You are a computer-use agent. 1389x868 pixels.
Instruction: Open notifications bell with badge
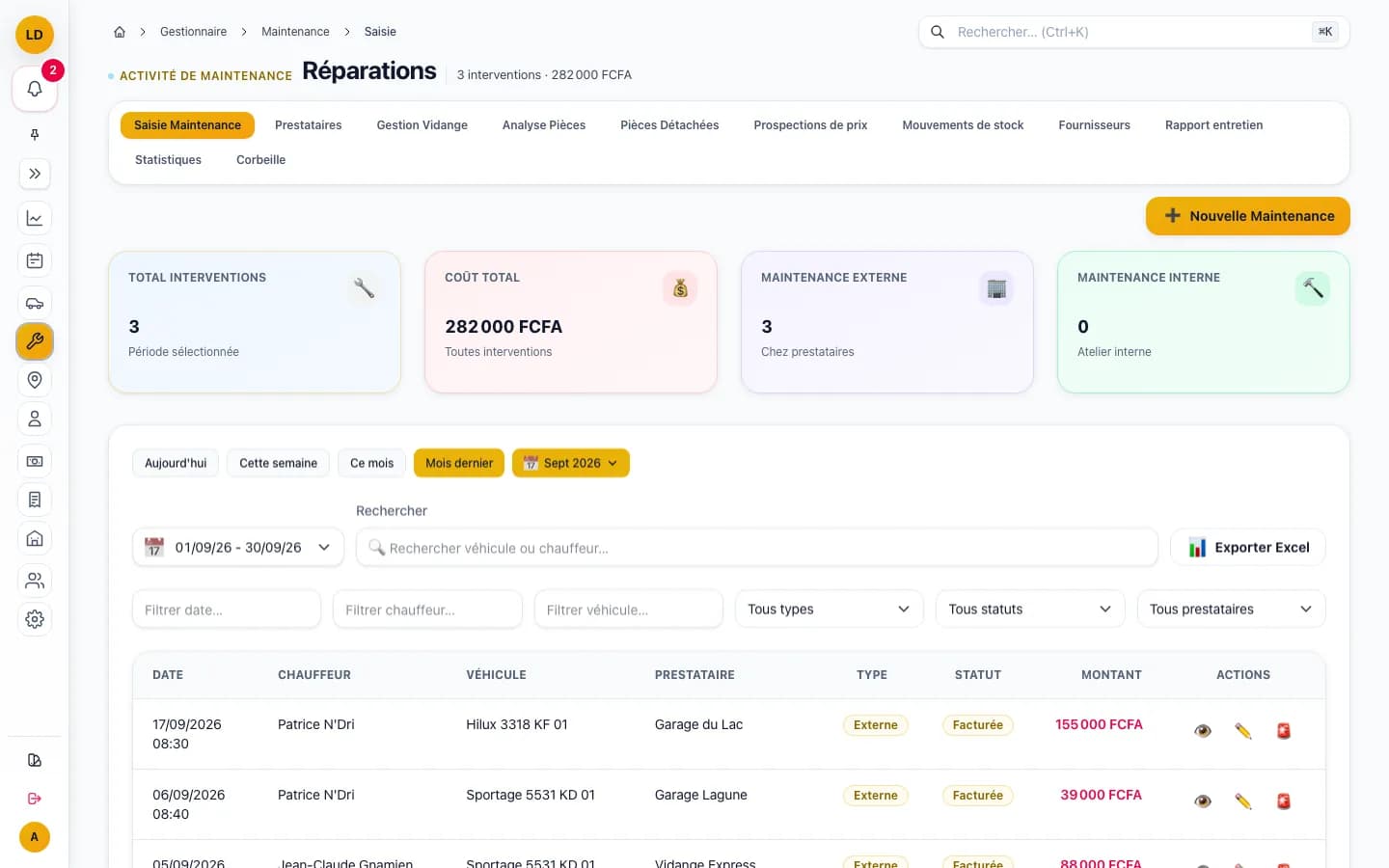(35, 89)
